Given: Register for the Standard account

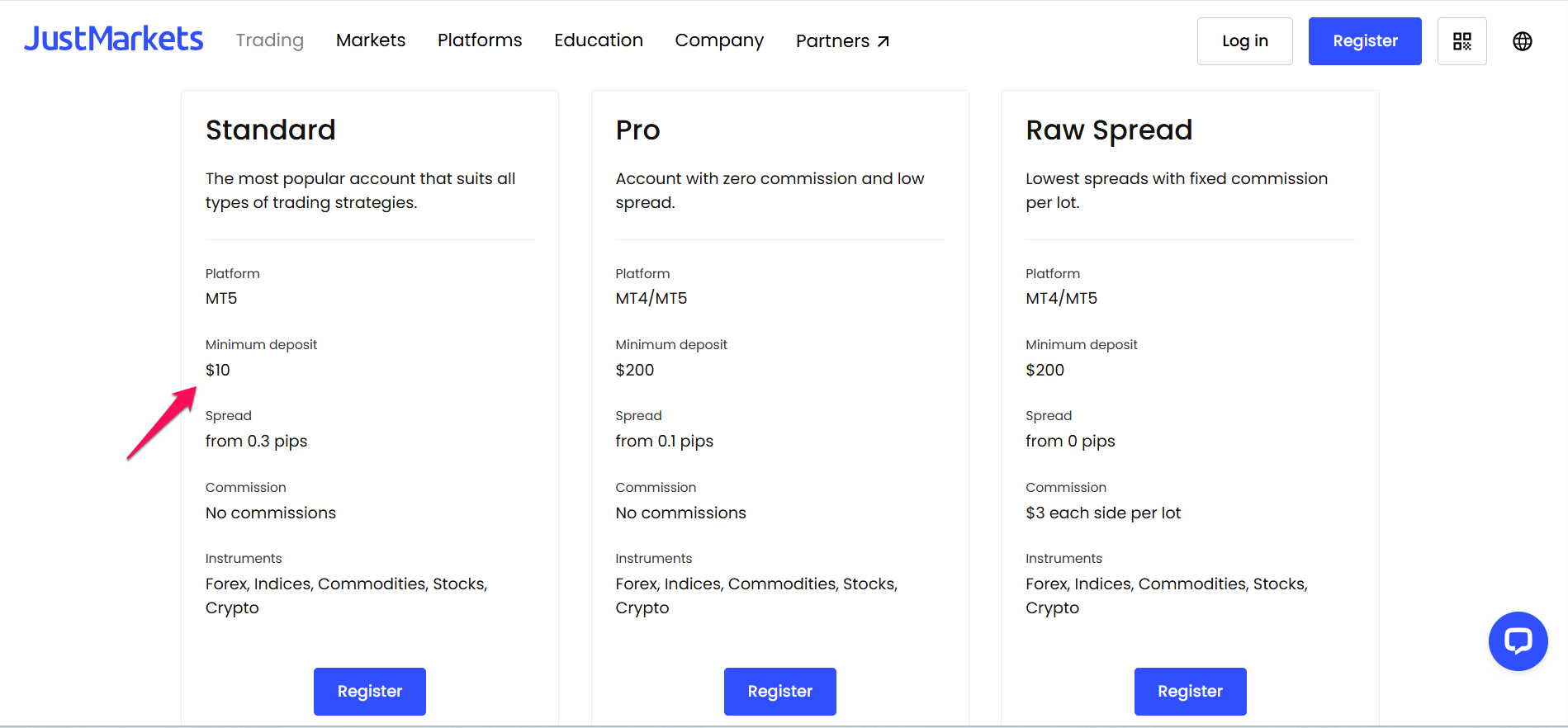Looking at the screenshot, I should 370,691.
